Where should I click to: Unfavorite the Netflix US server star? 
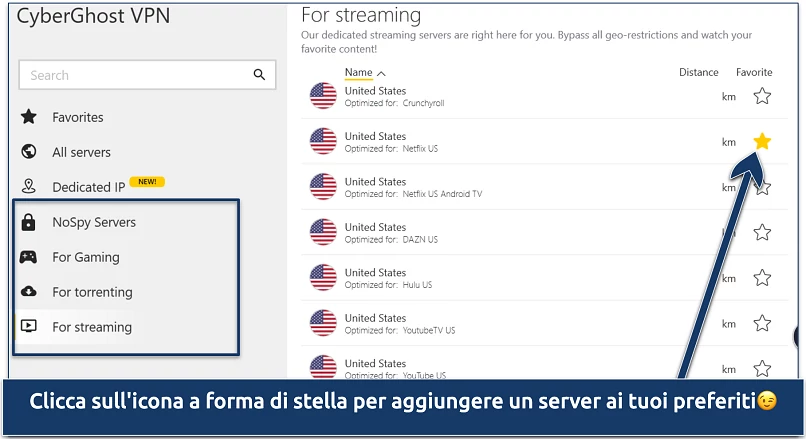coord(762,141)
